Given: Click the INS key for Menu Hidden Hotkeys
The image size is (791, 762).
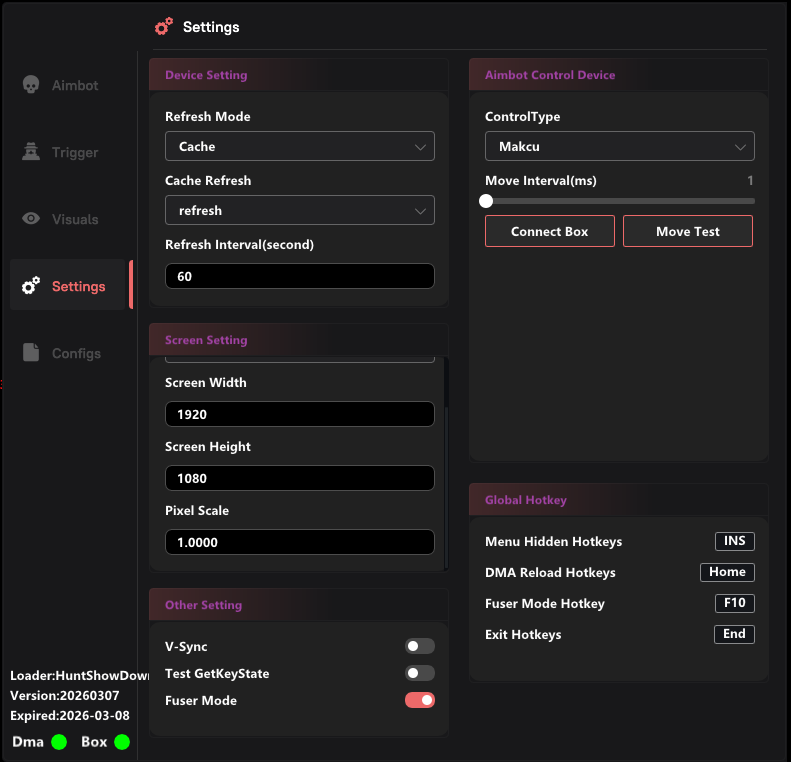Looking at the screenshot, I should (734, 541).
